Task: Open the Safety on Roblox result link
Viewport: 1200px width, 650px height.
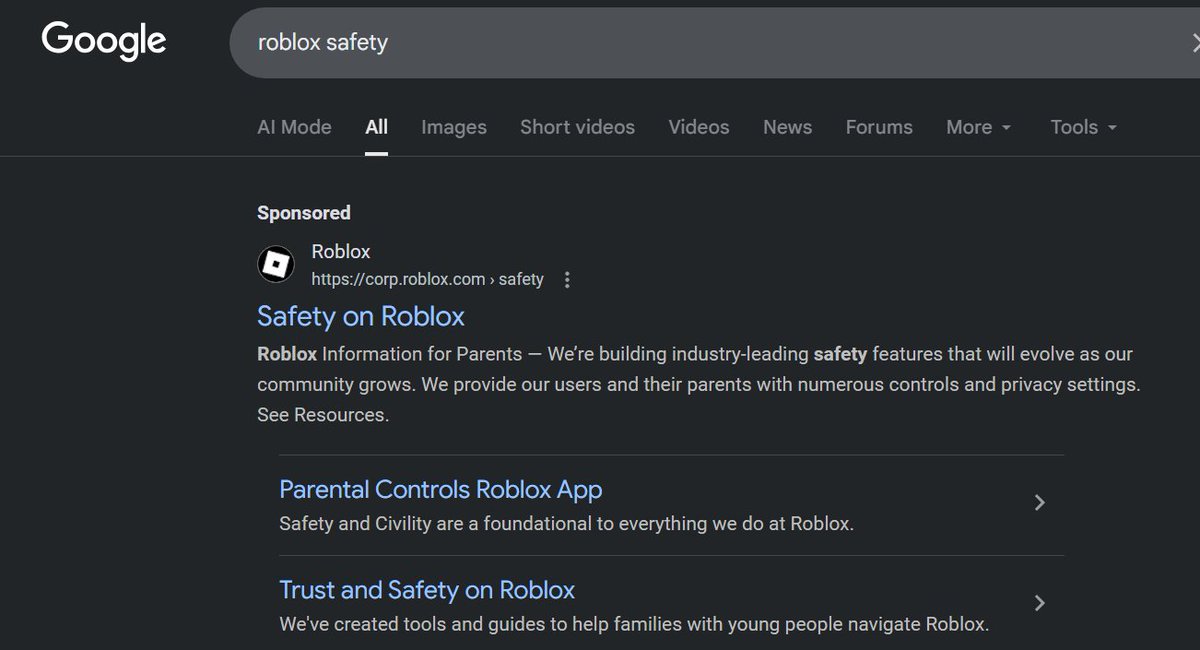Action: click(x=361, y=316)
